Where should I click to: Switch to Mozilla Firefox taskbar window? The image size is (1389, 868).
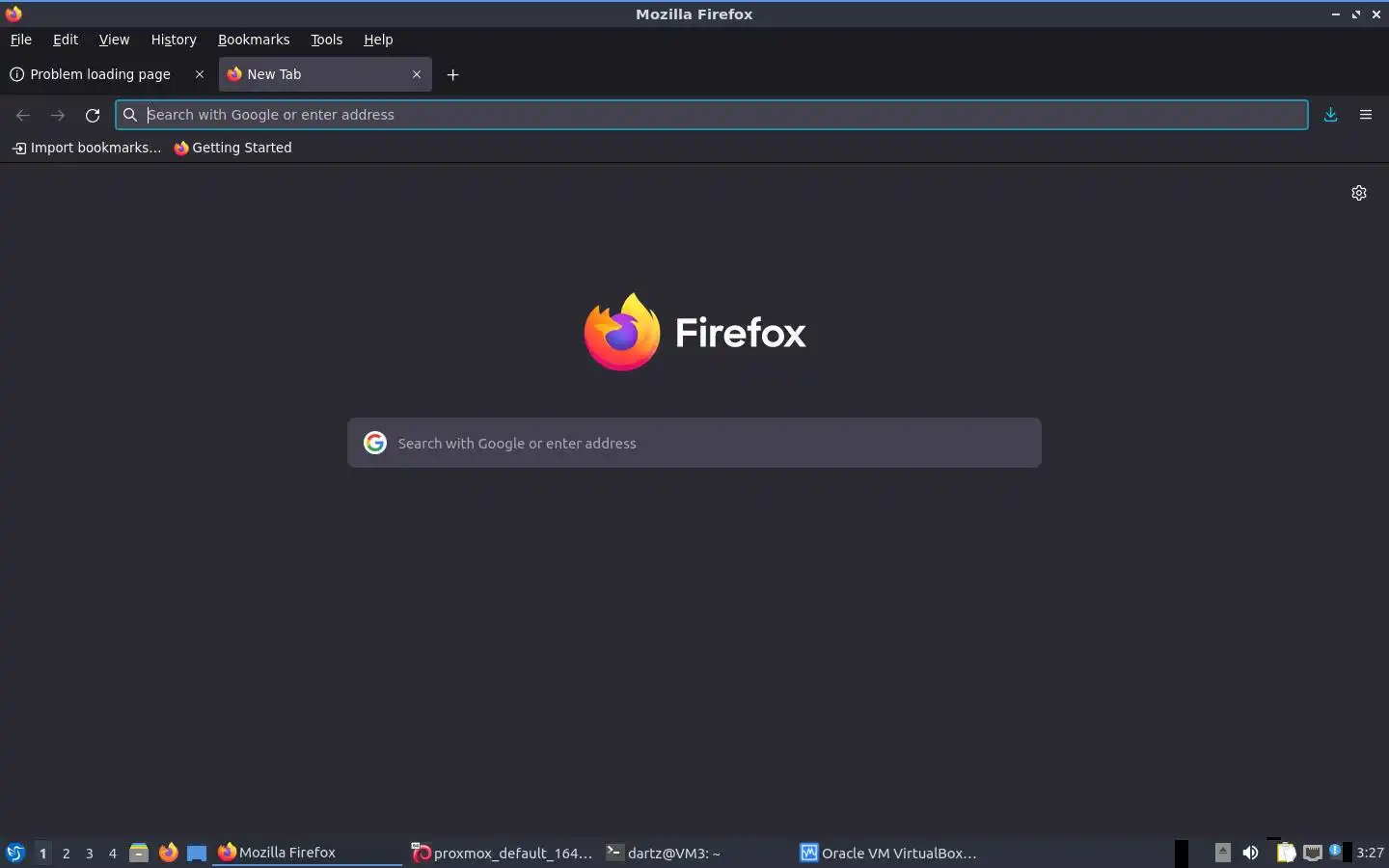pyautogui.click(x=307, y=853)
